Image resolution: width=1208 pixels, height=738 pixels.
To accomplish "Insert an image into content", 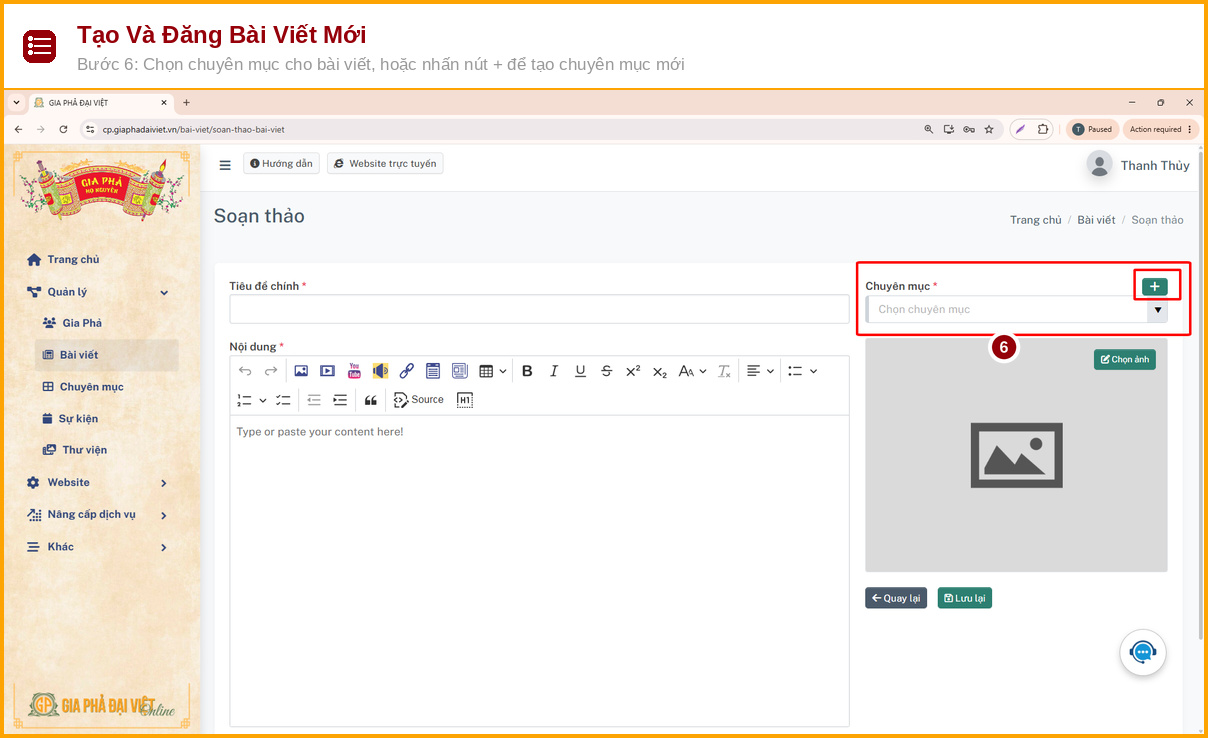I will [301, 371].
